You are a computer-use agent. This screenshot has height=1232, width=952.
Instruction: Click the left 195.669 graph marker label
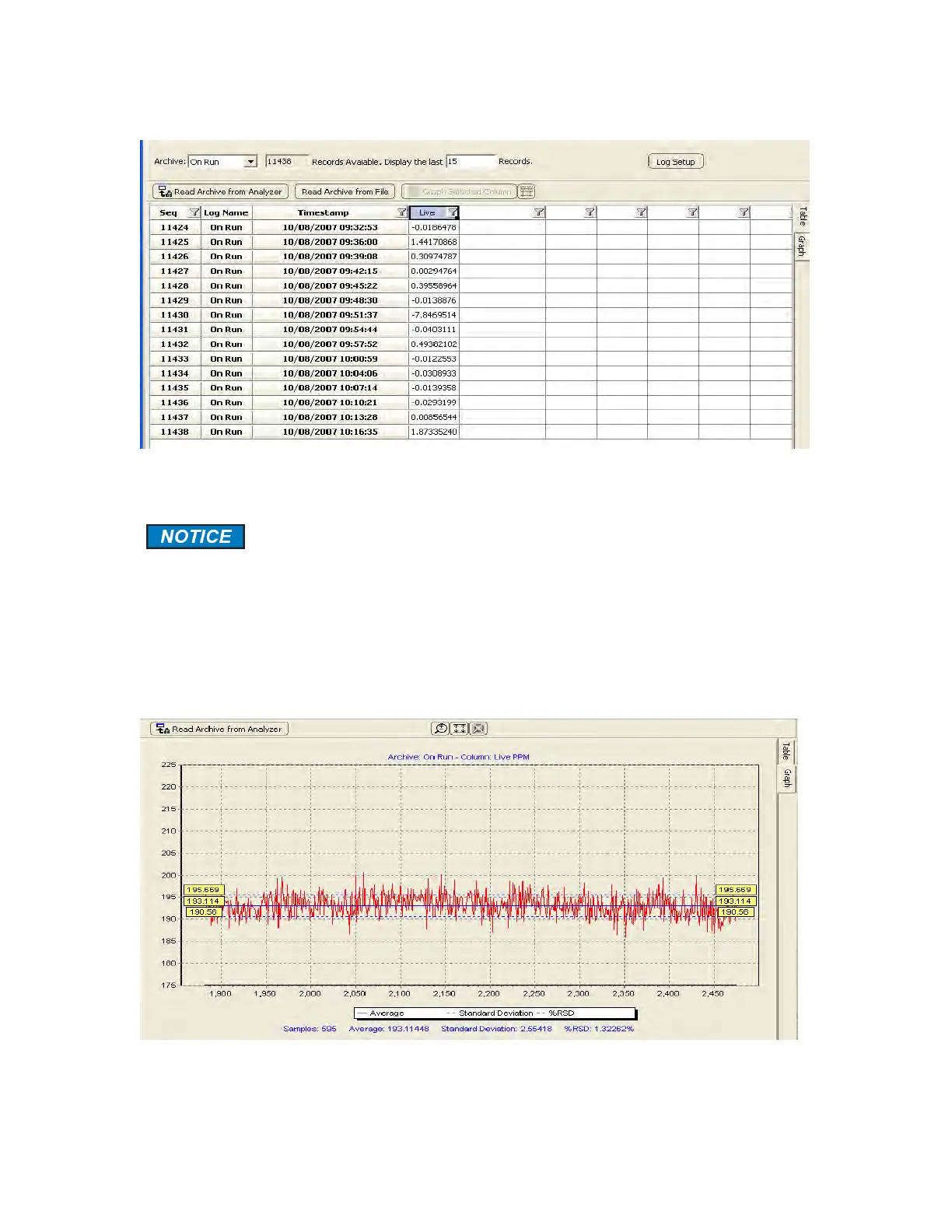pos(204,890)
